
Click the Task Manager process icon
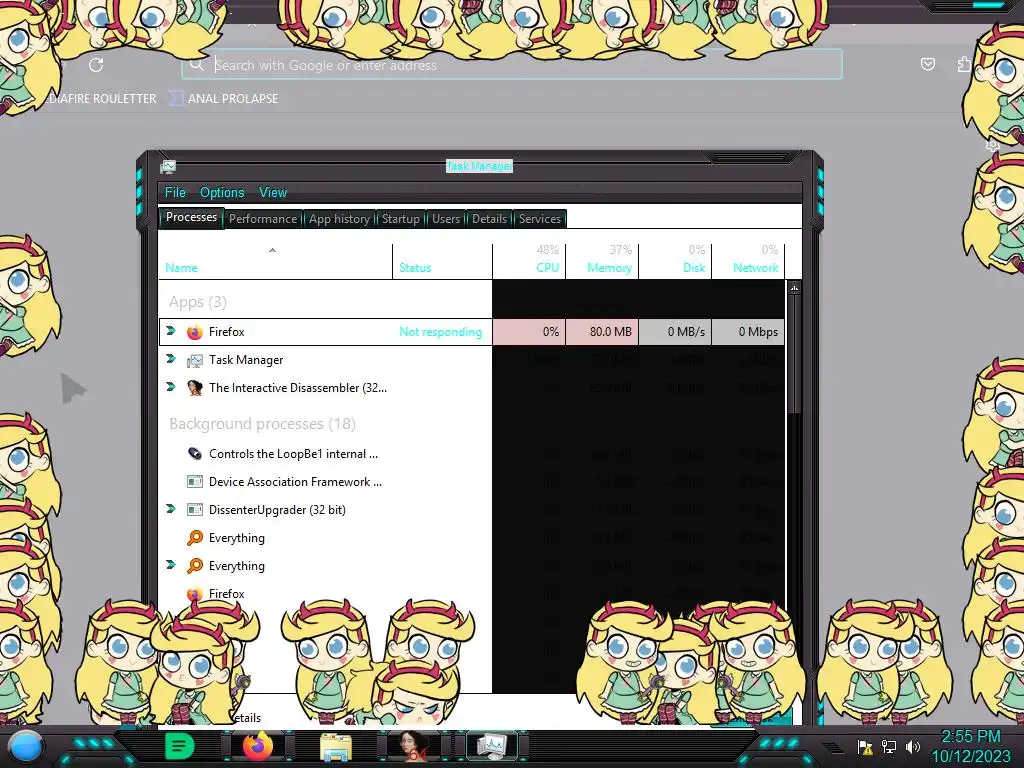[x=194, y=360]
